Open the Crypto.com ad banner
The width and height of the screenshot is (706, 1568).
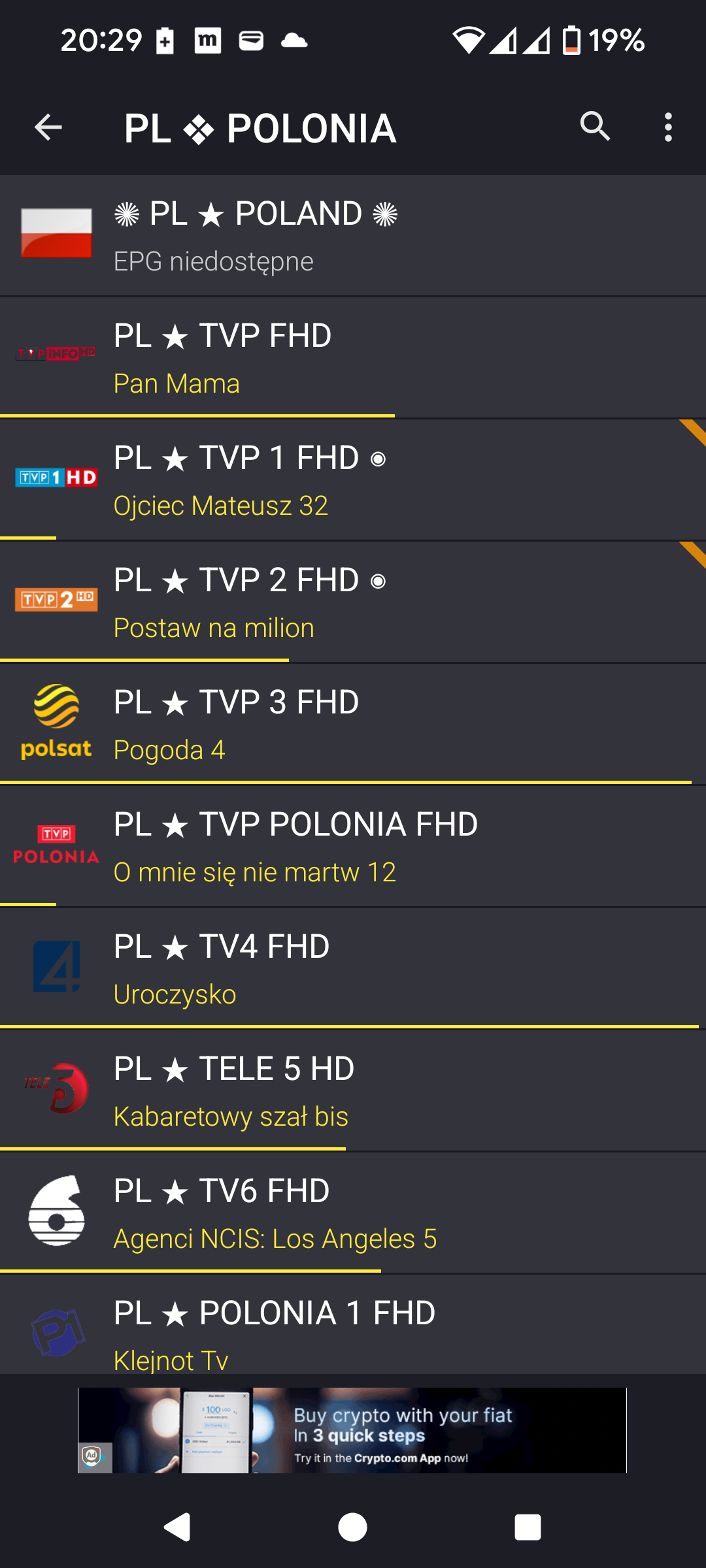point(352,1430)
